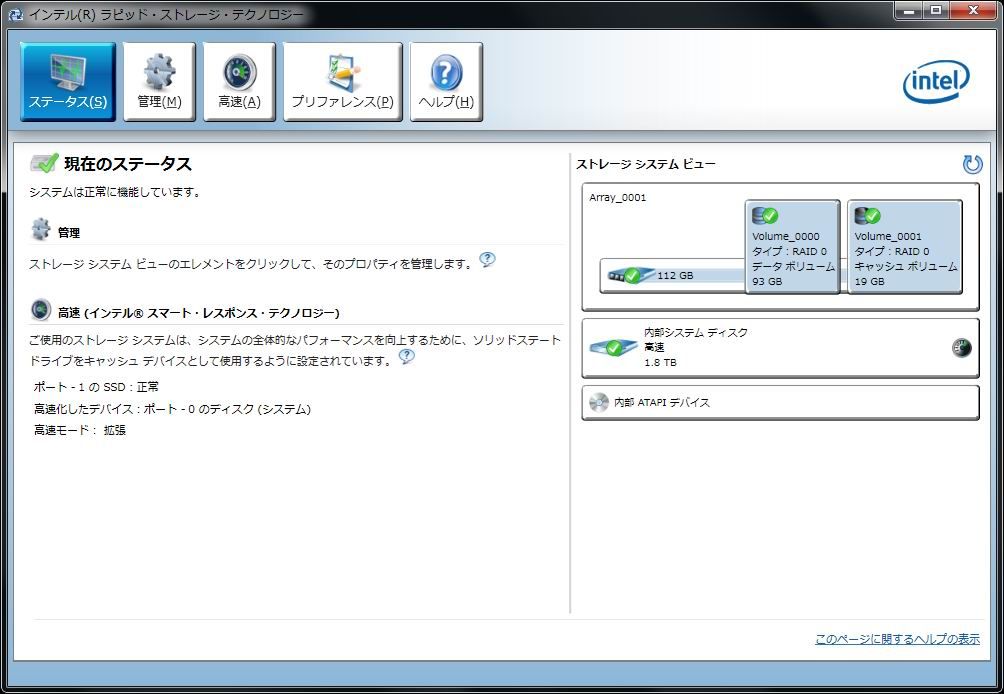Open the 高速(A) tab
The height and width of the screenshot is (694, 1004).
[239, 81]
